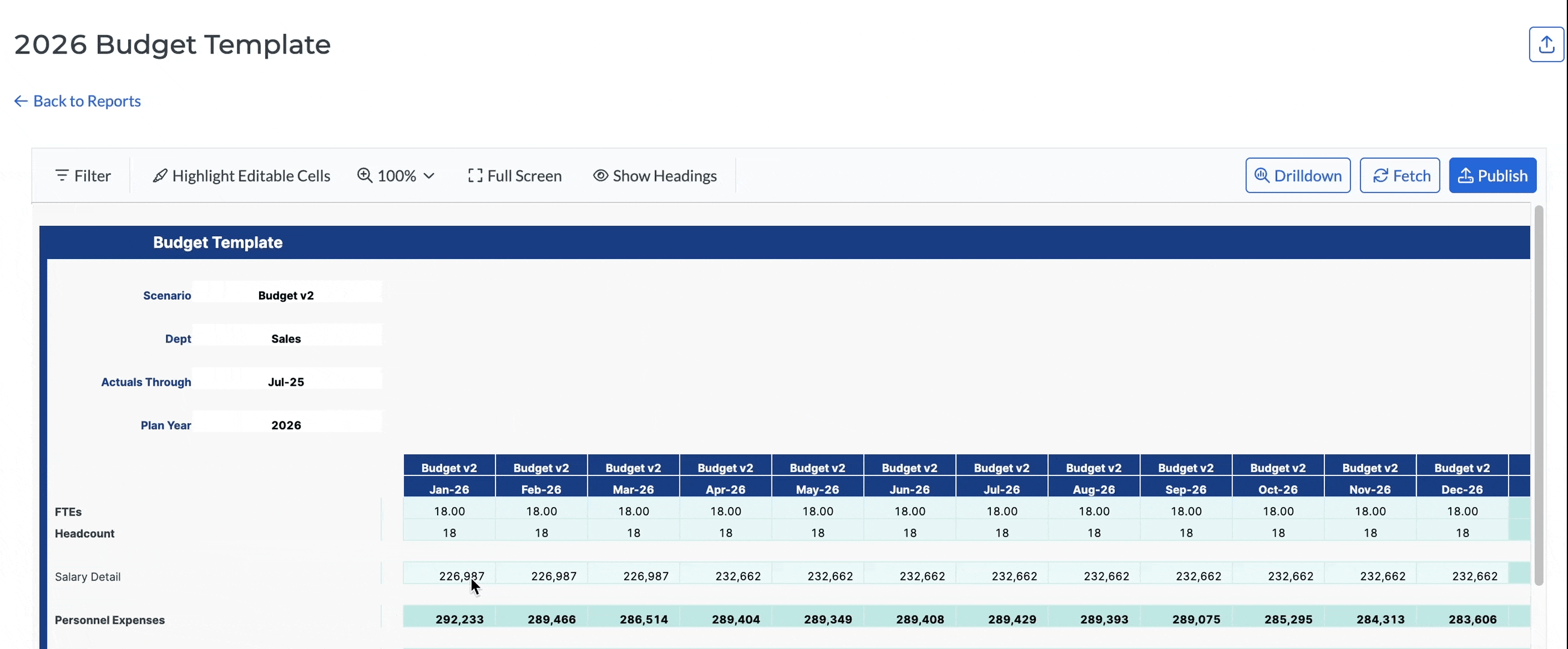
Task: Open the Back to Reports link
Action: 87,100
